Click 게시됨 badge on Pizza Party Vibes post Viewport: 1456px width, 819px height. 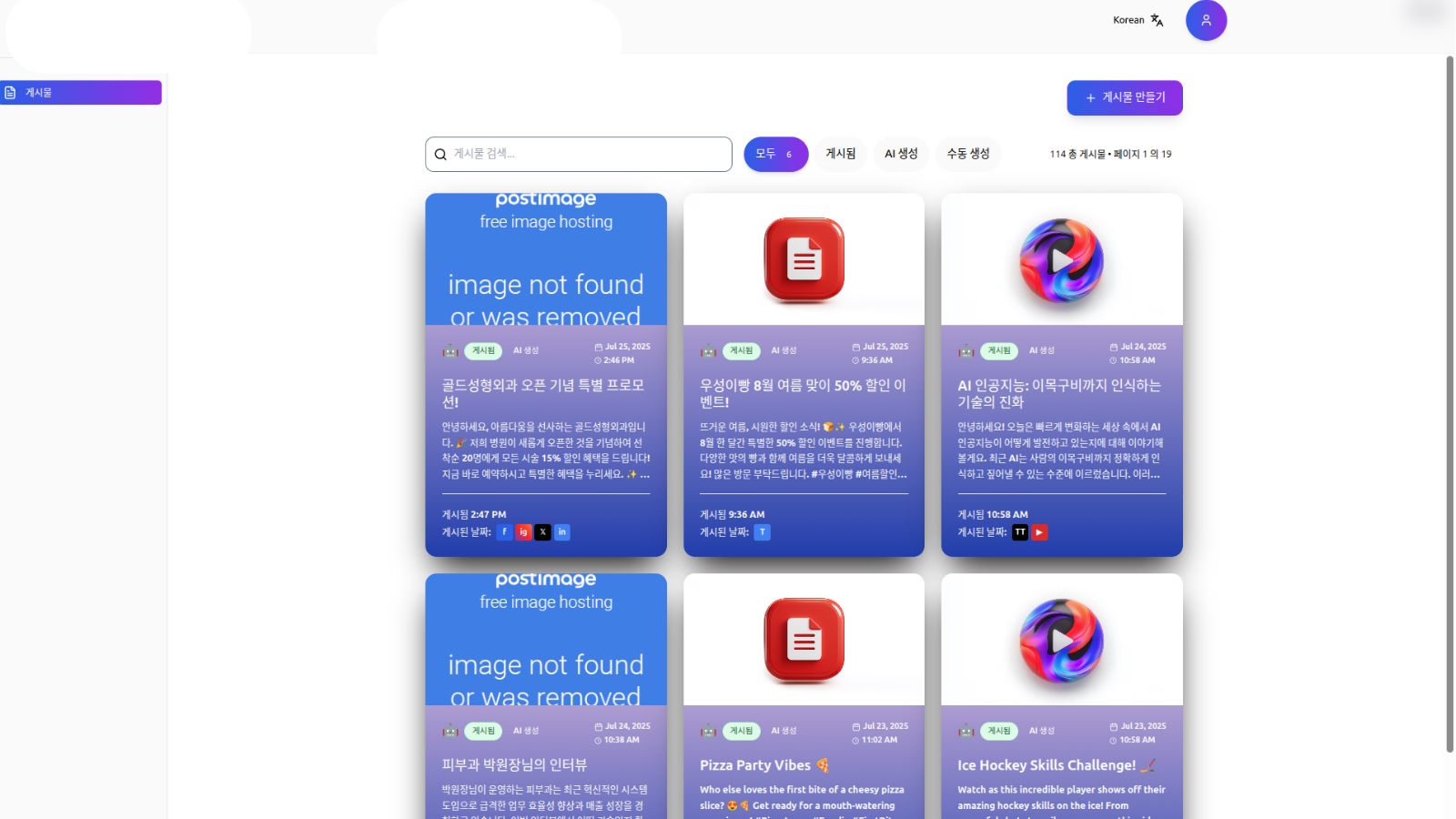click(742, 731)
